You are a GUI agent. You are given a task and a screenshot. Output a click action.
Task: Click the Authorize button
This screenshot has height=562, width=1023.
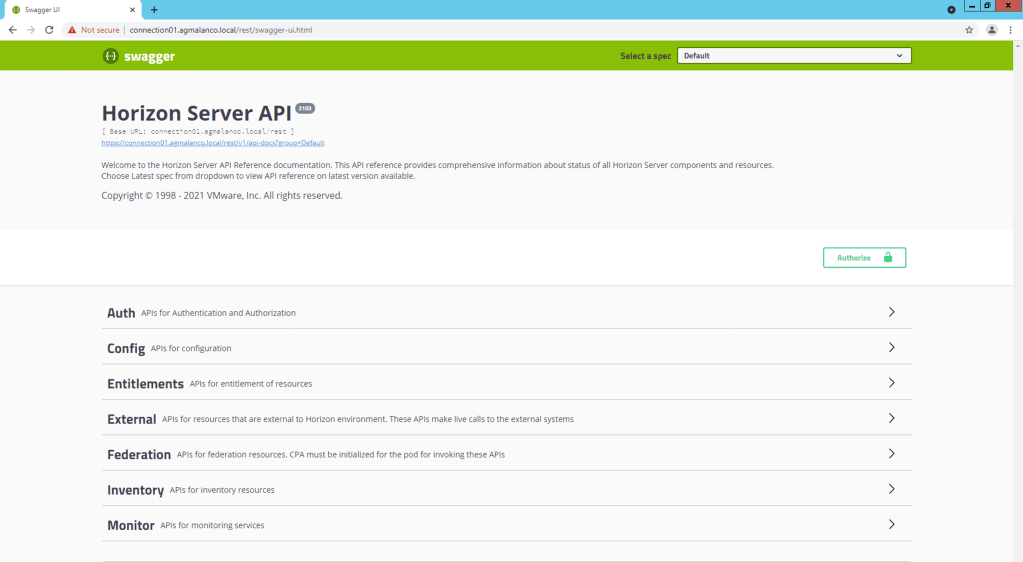point(864,258)
